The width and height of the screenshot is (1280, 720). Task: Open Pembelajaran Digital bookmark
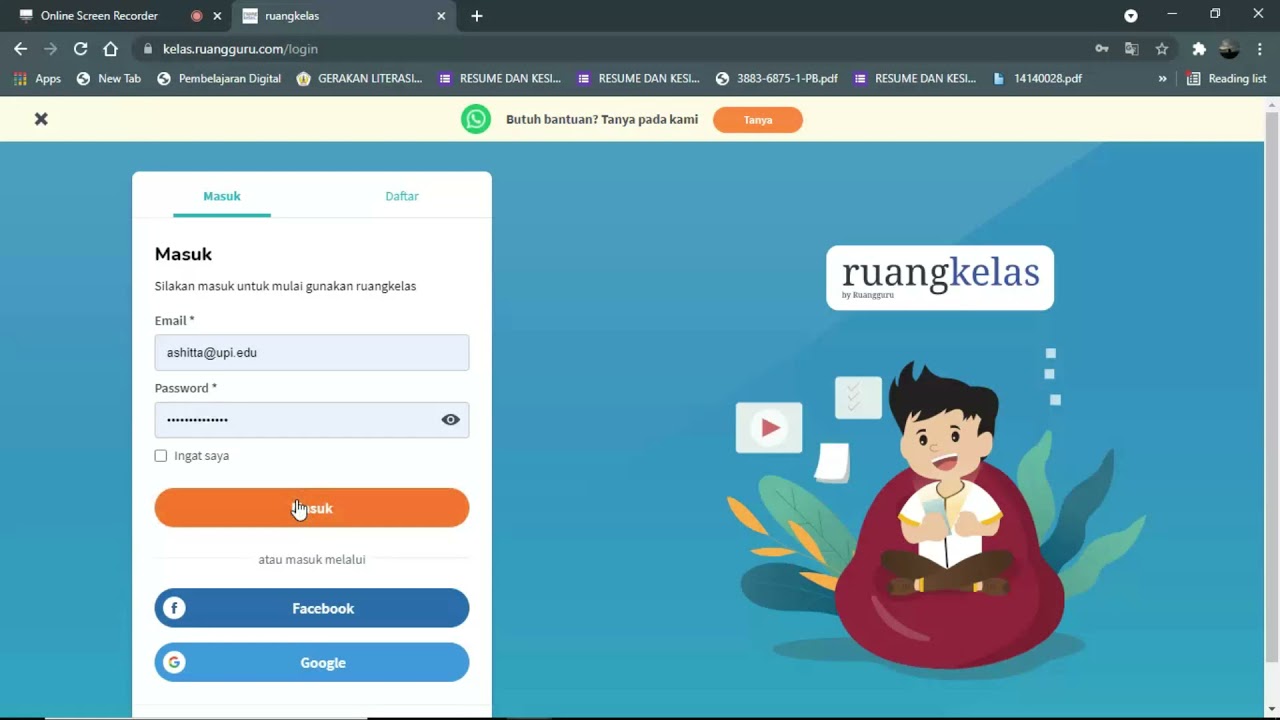click(x=219, y=79)
